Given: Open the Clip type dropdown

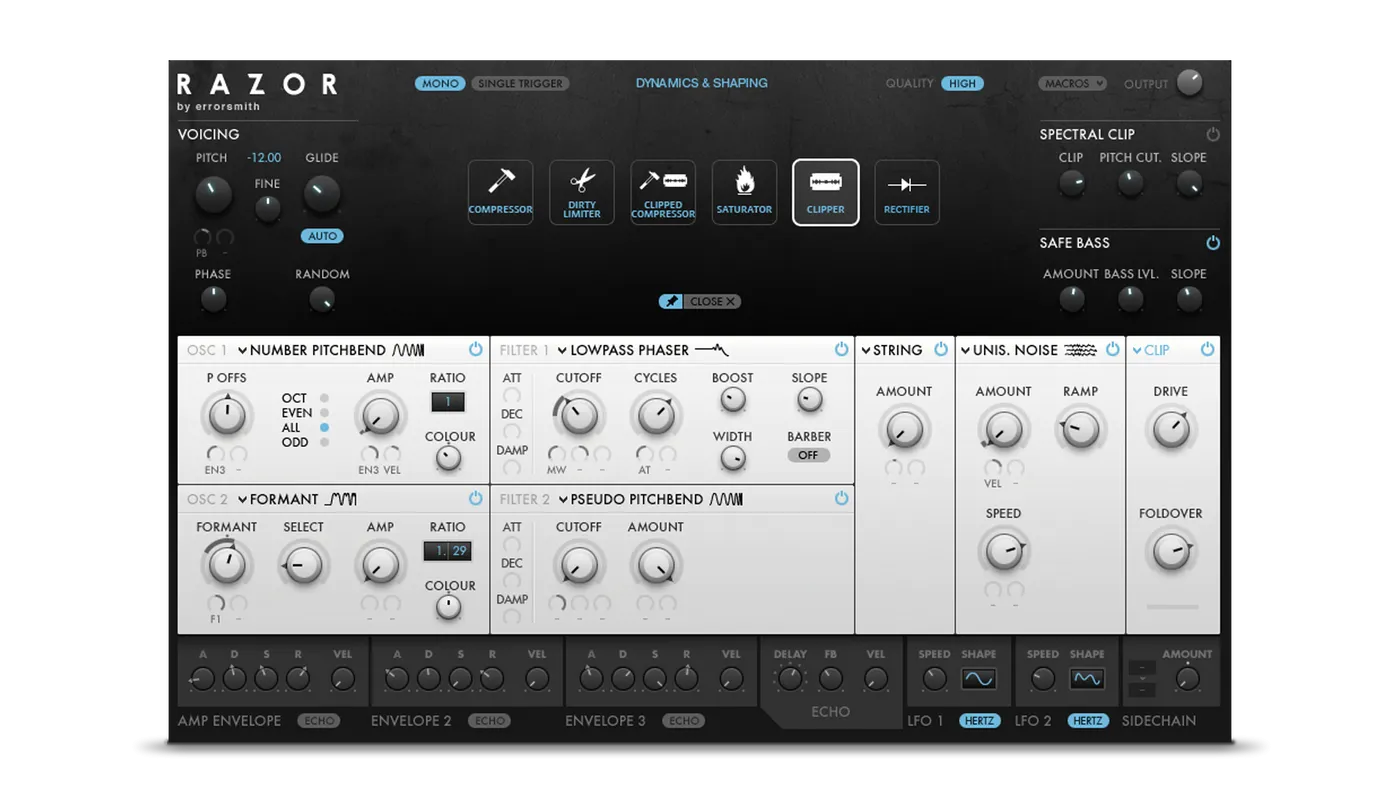Looking at the screenshot, I should point(1151,350).
